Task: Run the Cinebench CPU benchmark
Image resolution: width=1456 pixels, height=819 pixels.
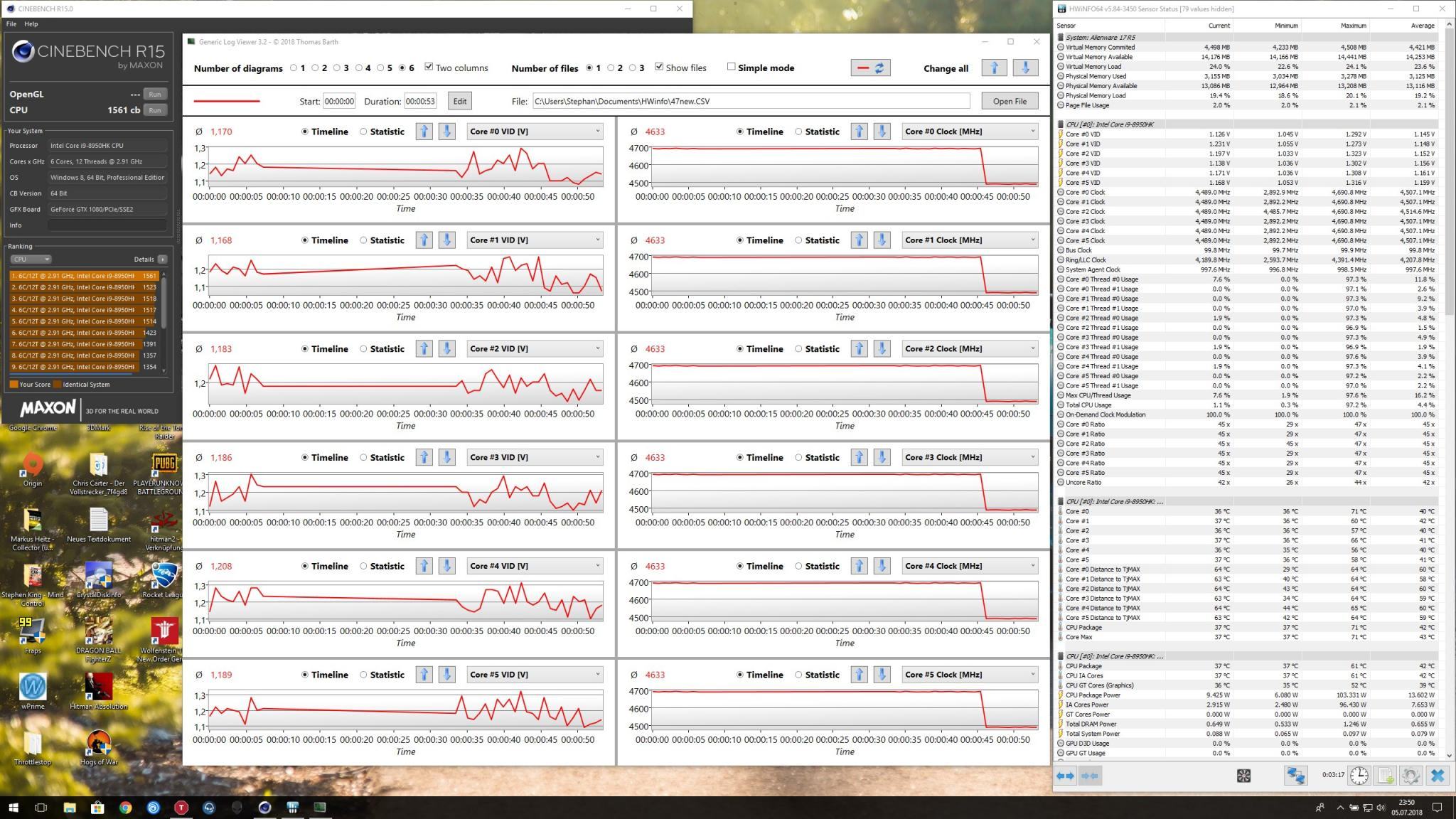Action: [154, 110]
